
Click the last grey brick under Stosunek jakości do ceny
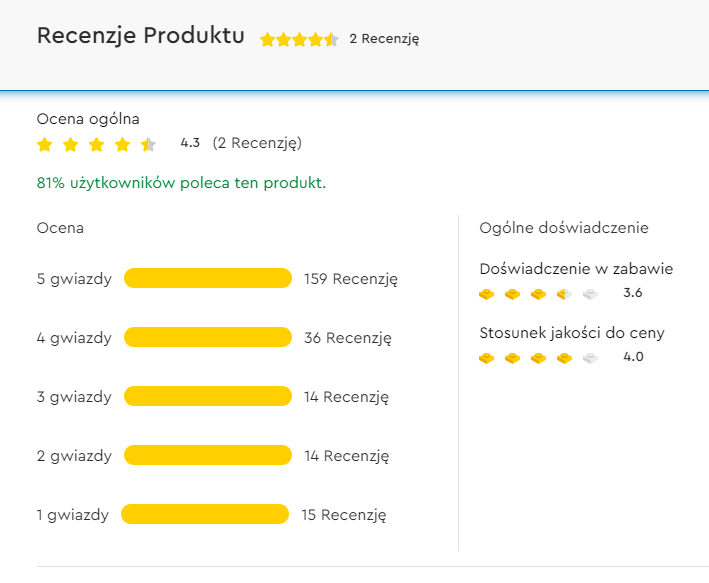590,358
